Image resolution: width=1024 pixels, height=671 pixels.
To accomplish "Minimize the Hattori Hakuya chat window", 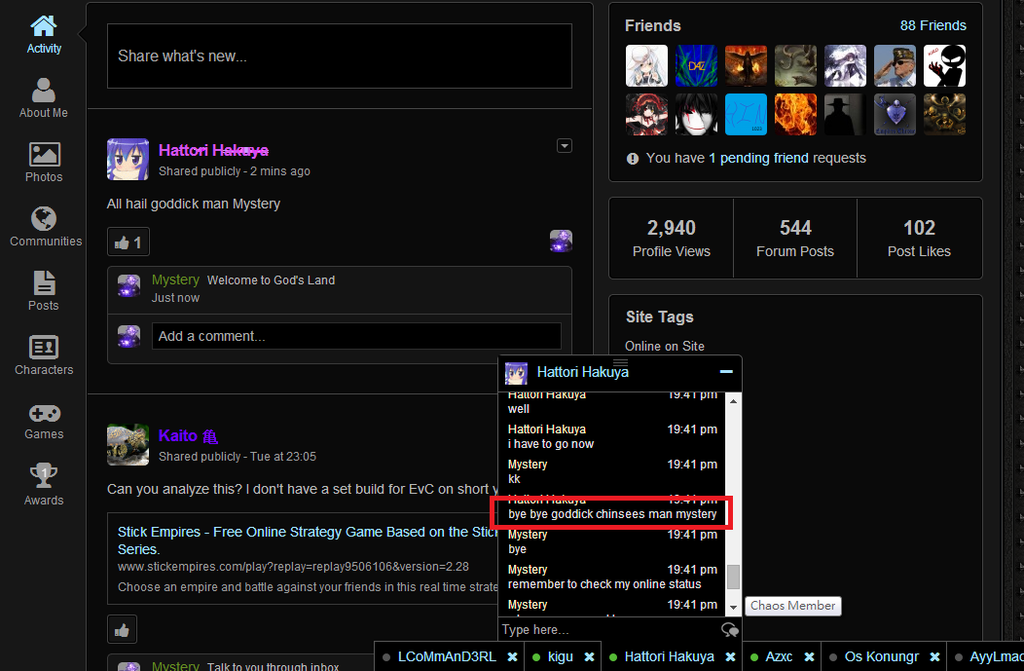I will 726,372.
